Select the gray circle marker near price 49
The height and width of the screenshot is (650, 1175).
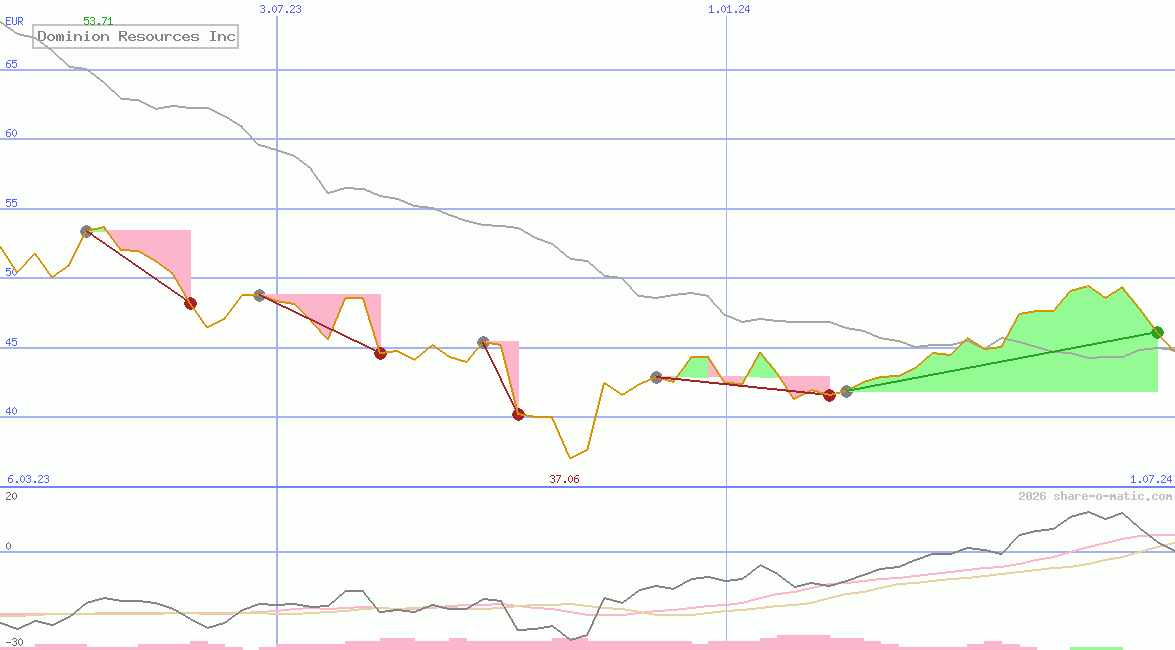click(258, 293)
